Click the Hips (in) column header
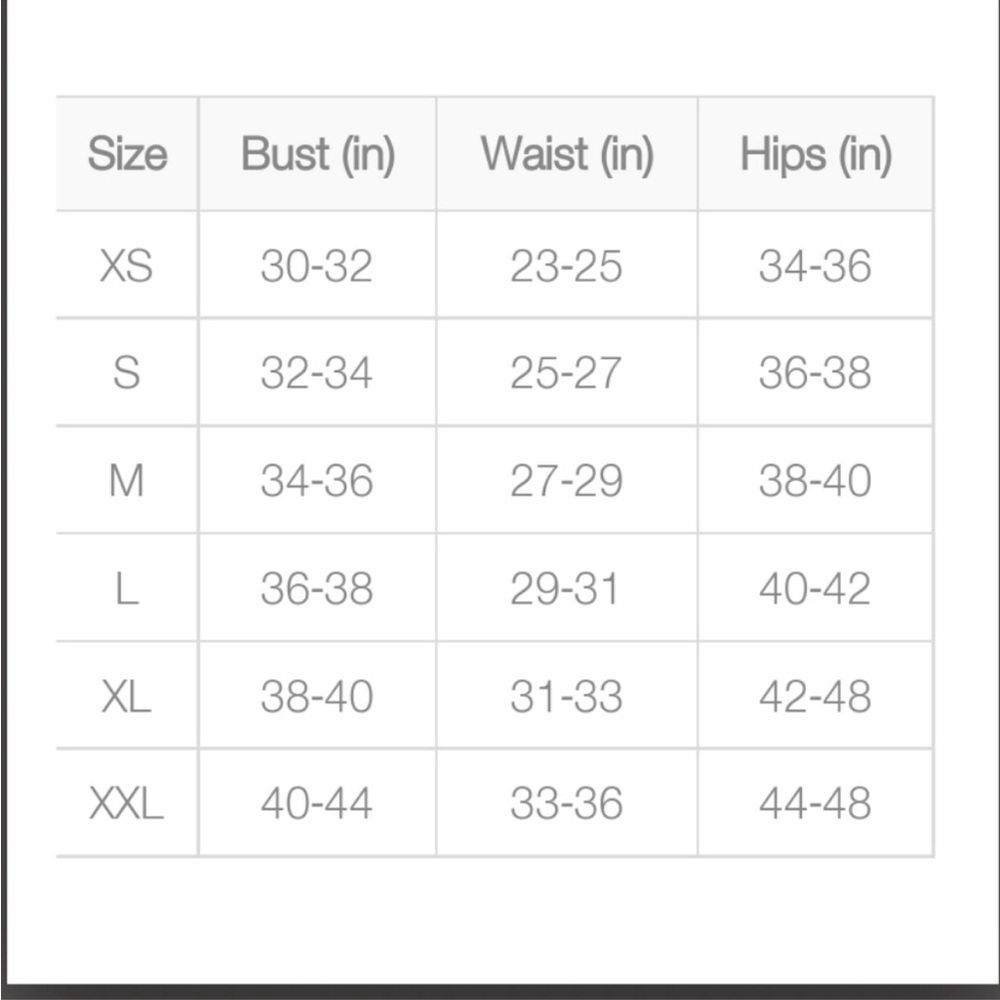 coord(816,154)
